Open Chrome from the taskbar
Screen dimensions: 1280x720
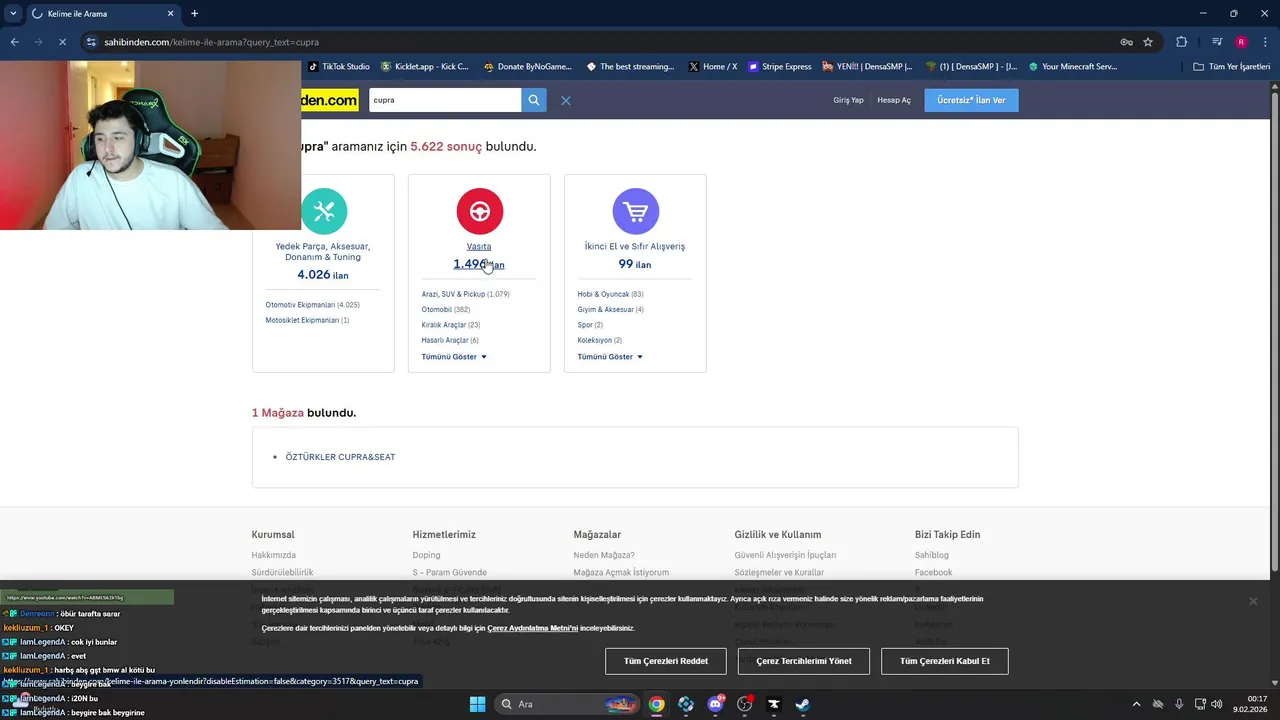coord(656,704)
